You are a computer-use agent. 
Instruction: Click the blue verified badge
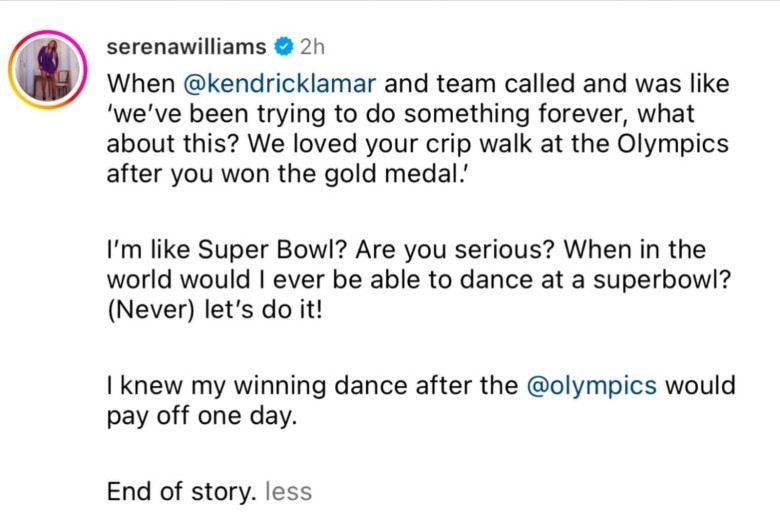[x=284, y=47]
